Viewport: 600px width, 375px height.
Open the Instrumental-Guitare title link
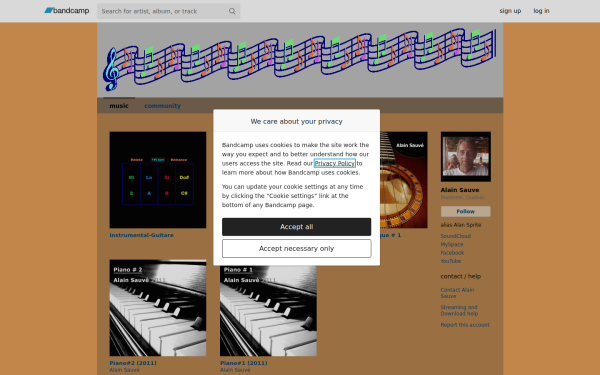[141, 235]
